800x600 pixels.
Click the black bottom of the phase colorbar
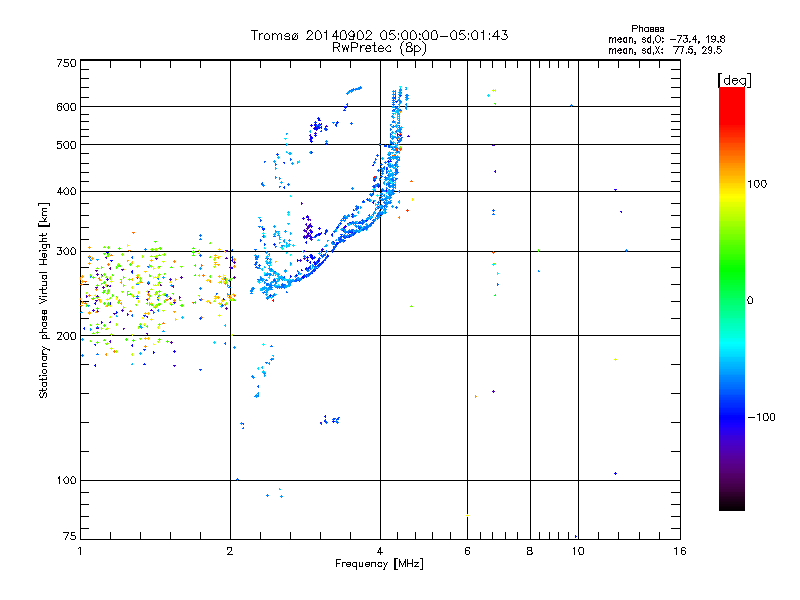pyautogui.click(x=732, y=503)
